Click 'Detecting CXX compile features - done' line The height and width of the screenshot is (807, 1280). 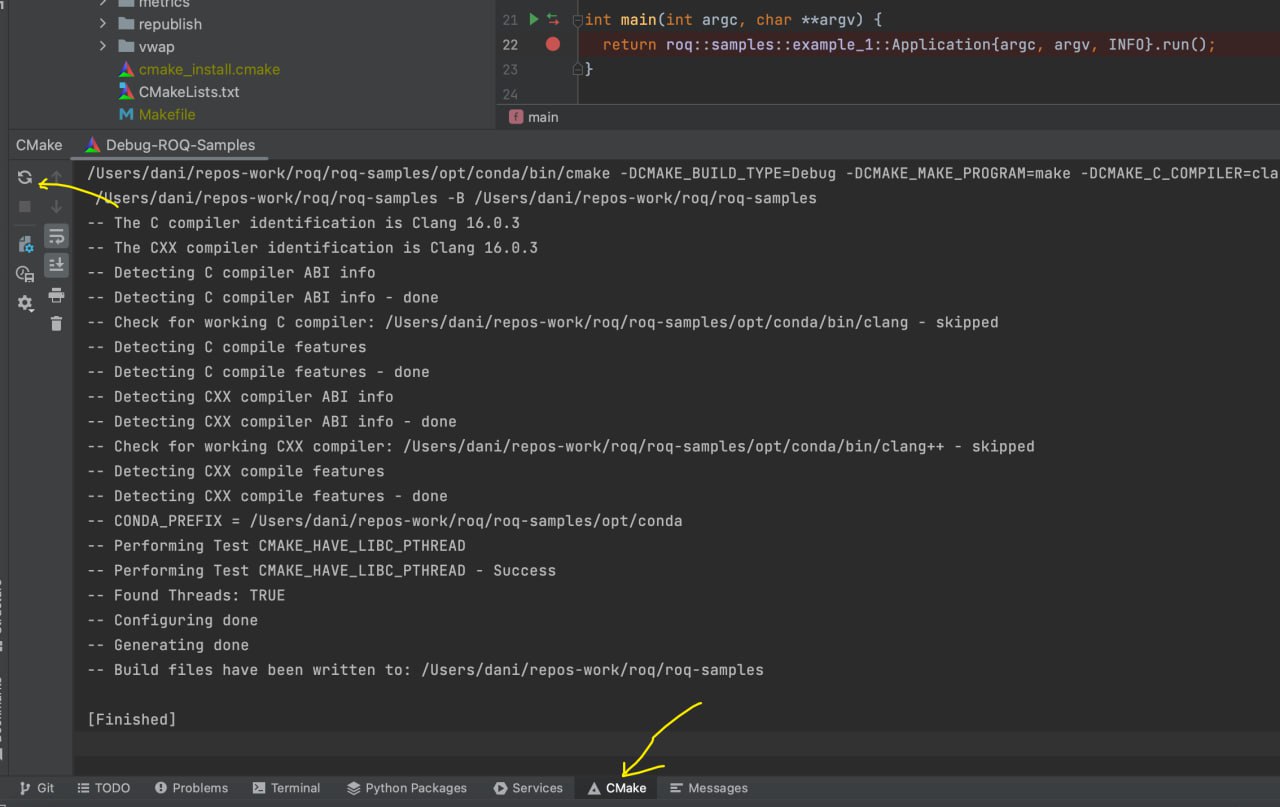(x=267, y=496)
